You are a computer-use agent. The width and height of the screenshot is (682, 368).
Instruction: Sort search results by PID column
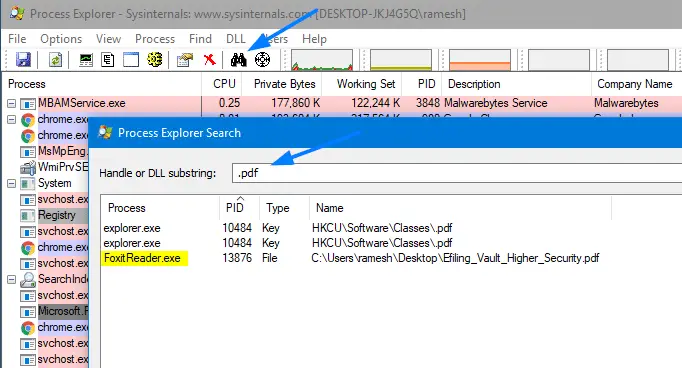(x=240, y=208)
